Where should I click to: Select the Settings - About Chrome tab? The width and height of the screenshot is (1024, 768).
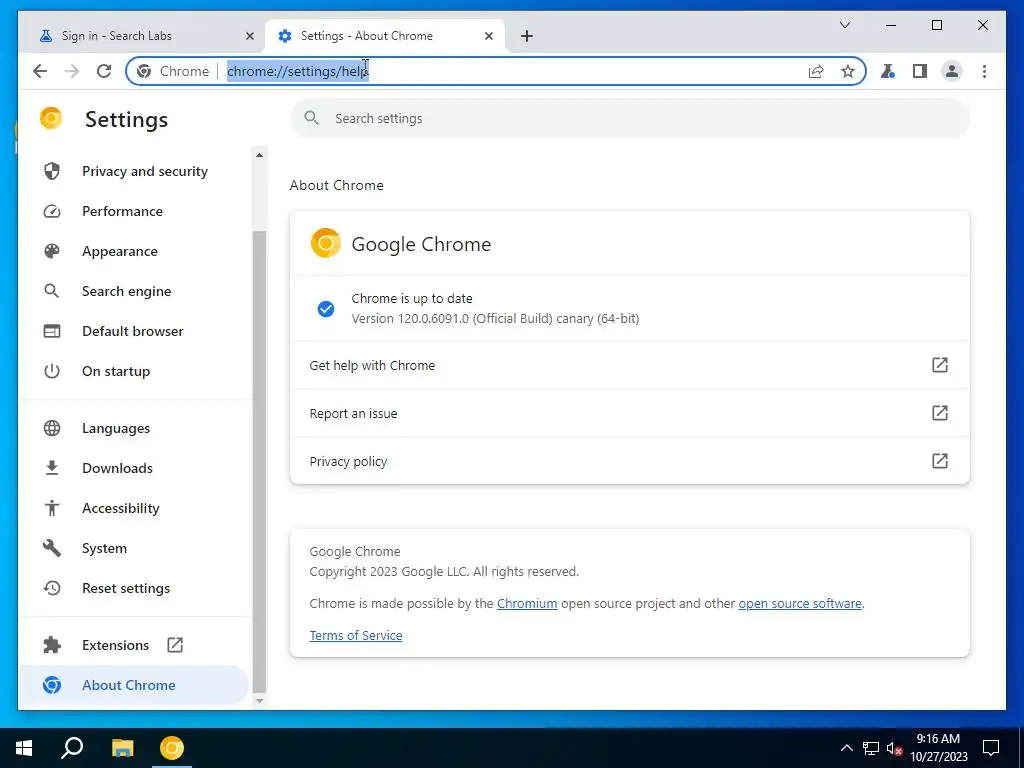pos(385,36)
